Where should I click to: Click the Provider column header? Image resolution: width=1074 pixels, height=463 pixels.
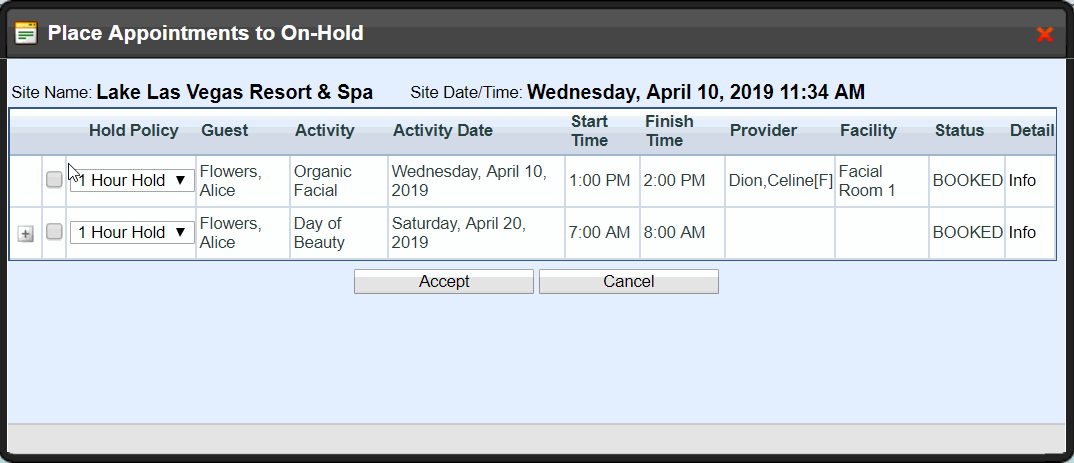click(763, 131)
